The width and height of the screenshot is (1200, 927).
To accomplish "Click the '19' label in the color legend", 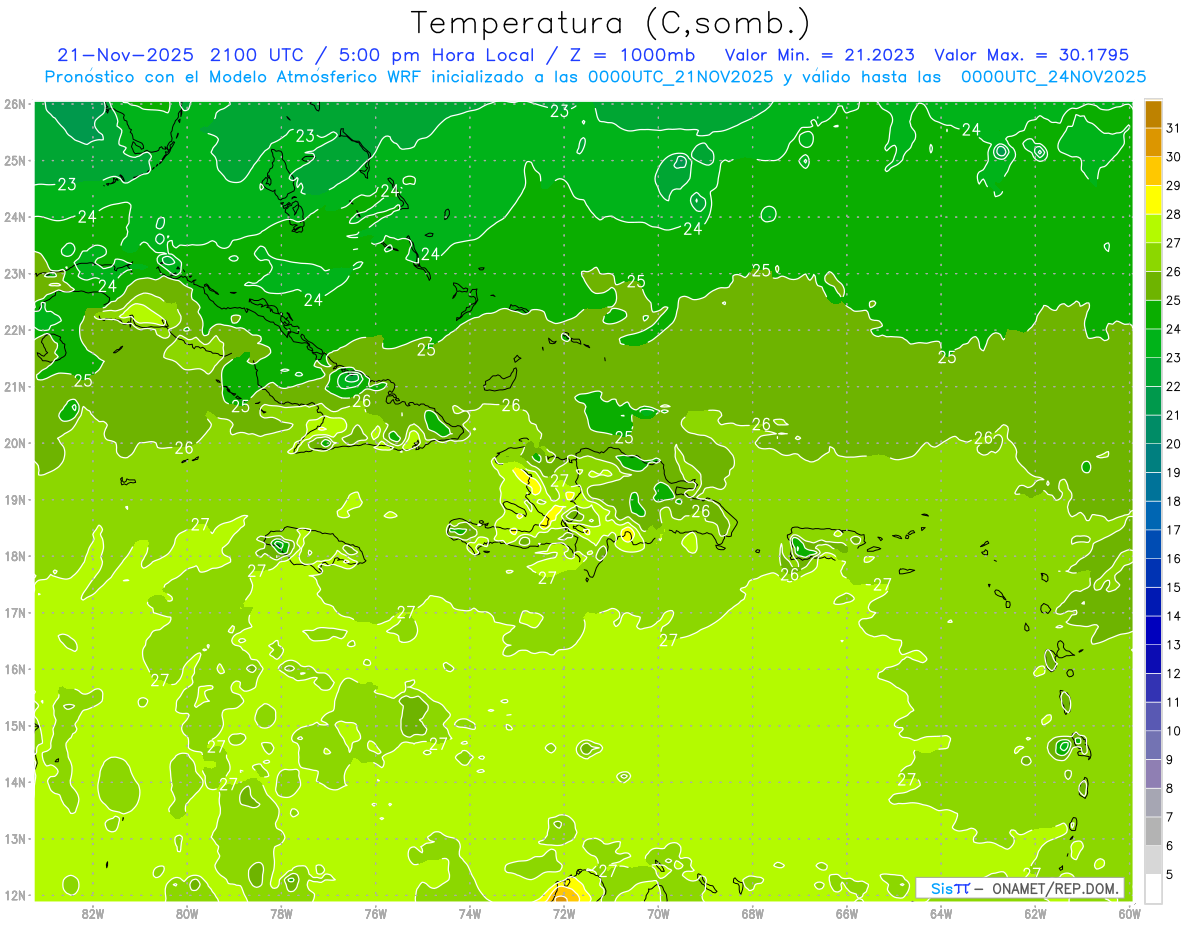I will coord(1174,473).
